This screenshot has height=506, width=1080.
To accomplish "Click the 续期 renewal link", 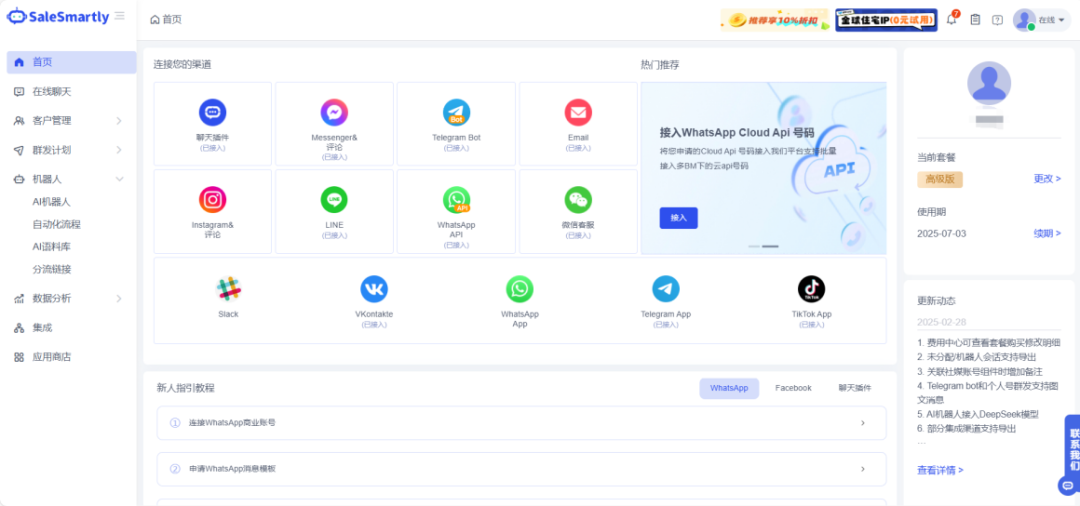I will point(1047,233).
